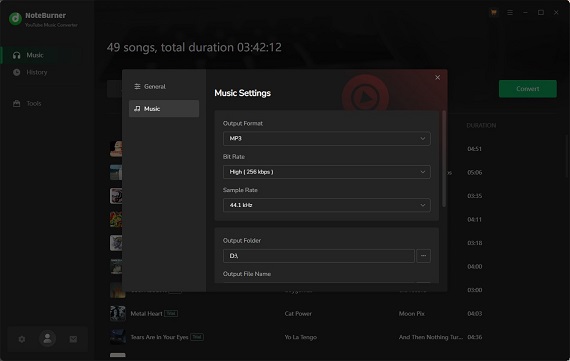Image resolution: width=570 pixels, height=361 pixels.
Task: Switch to the General settings tab
Action: (164, 87)
